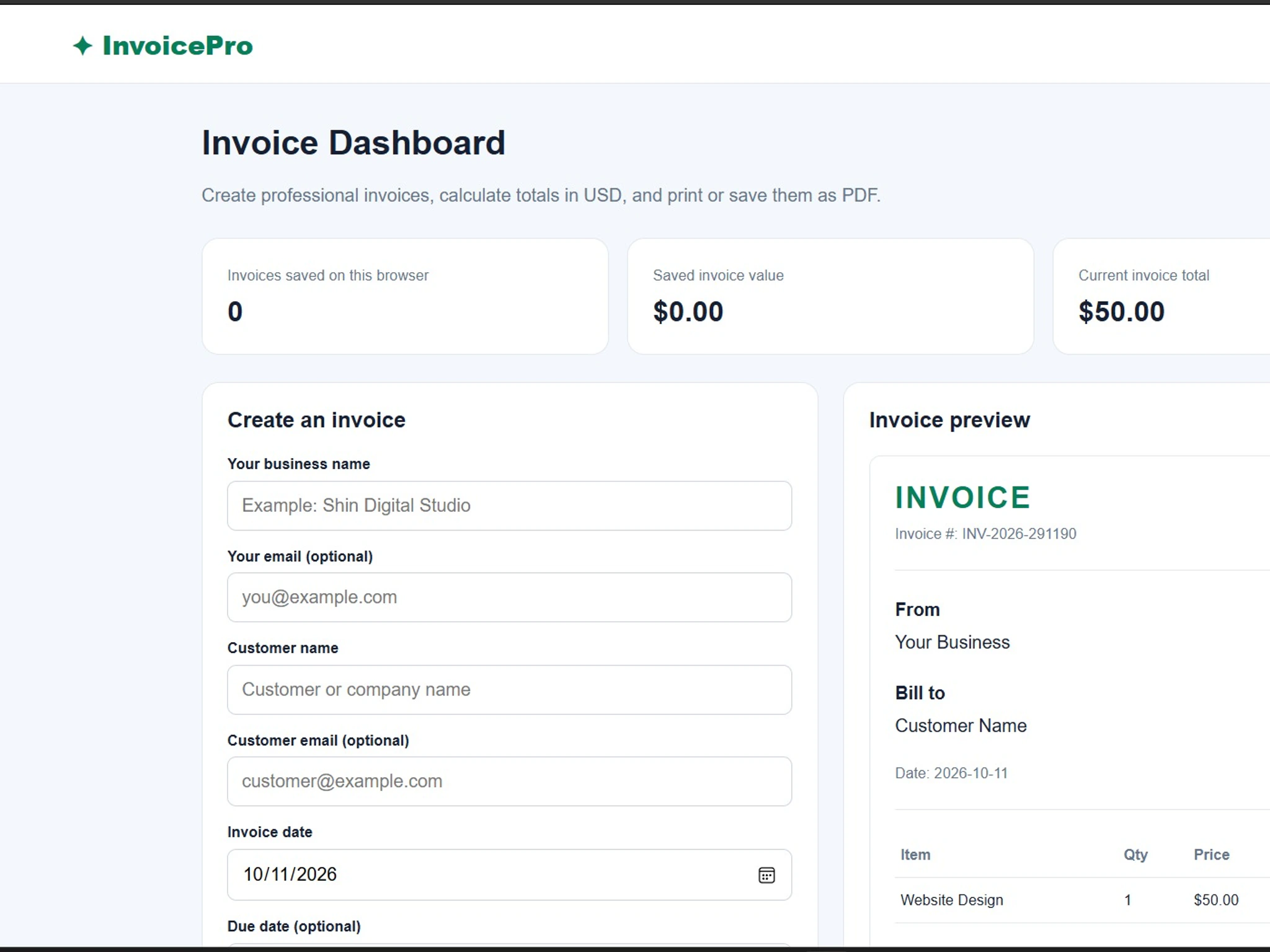Click the "Price" column header

click(x=1211, y=855)
